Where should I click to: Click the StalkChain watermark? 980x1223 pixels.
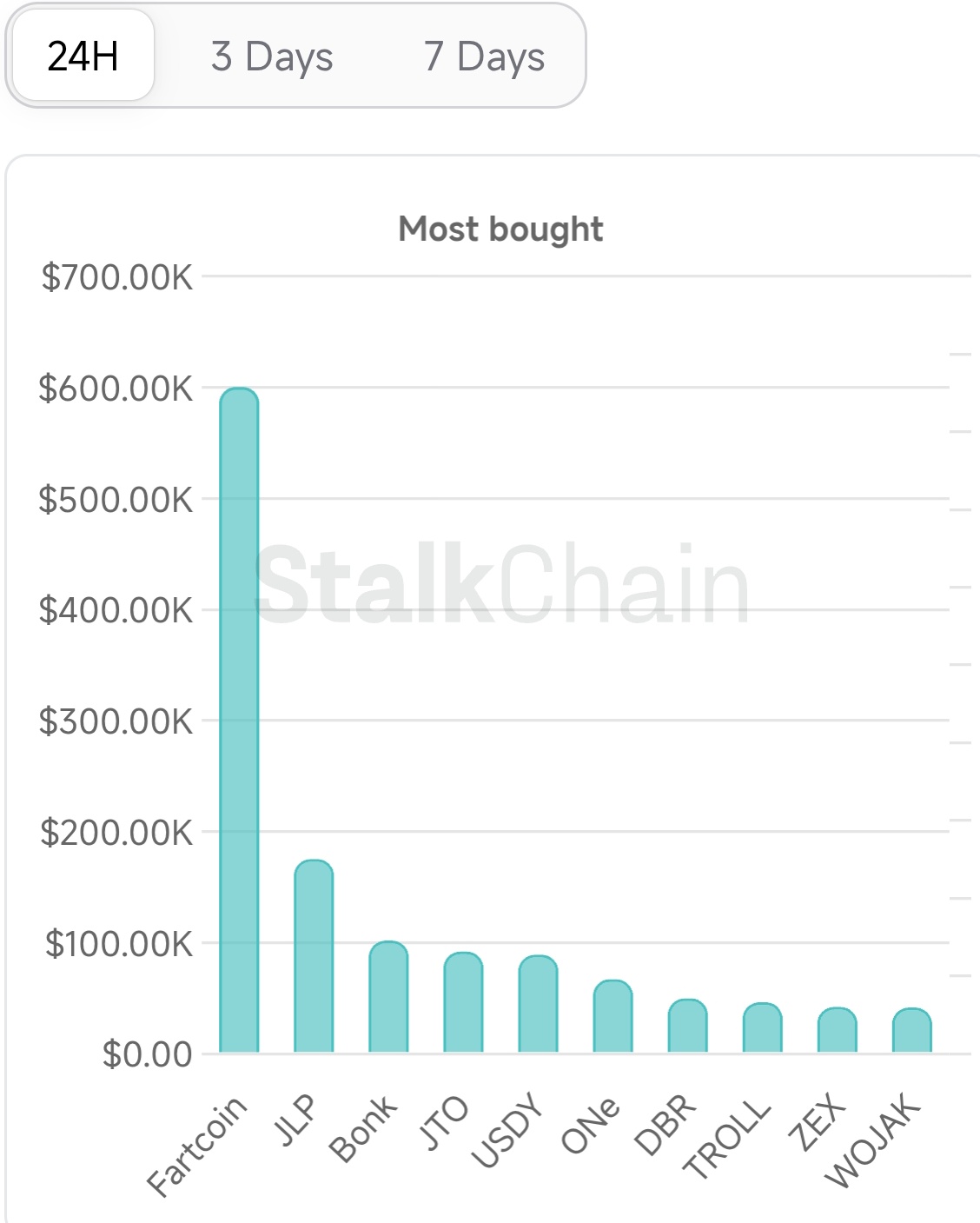(501, 584)
